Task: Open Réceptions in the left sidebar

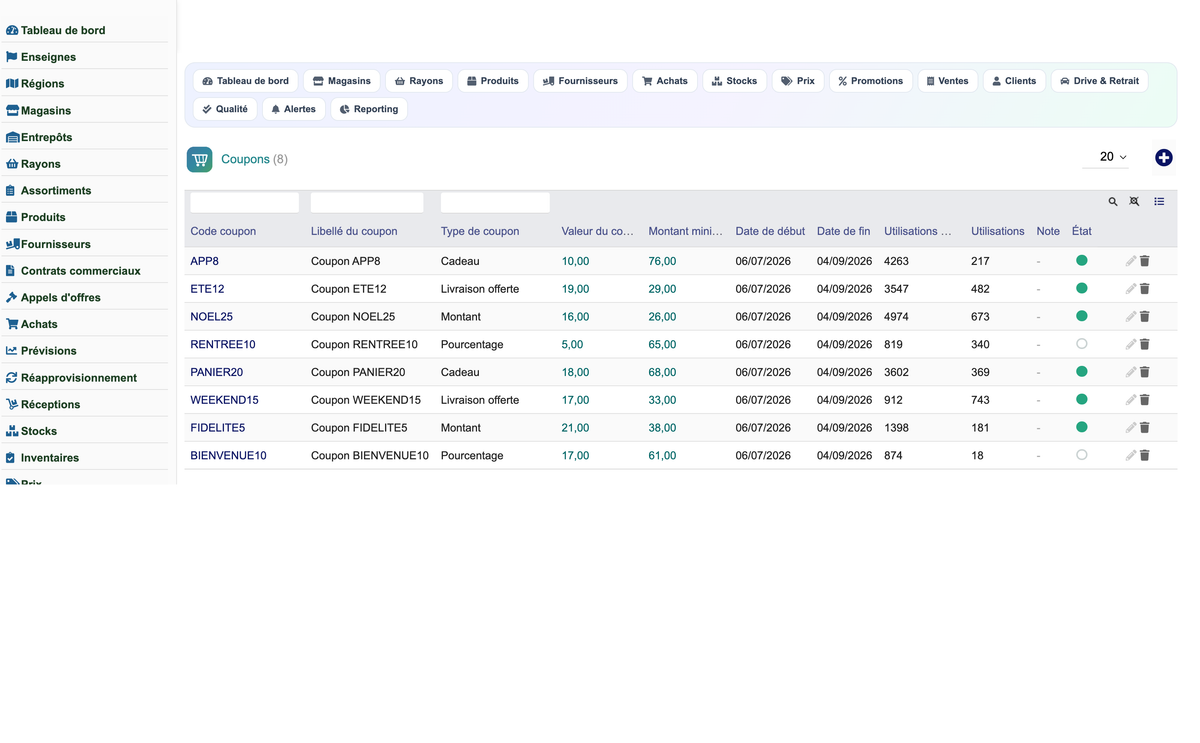Action: pos(50,404)
